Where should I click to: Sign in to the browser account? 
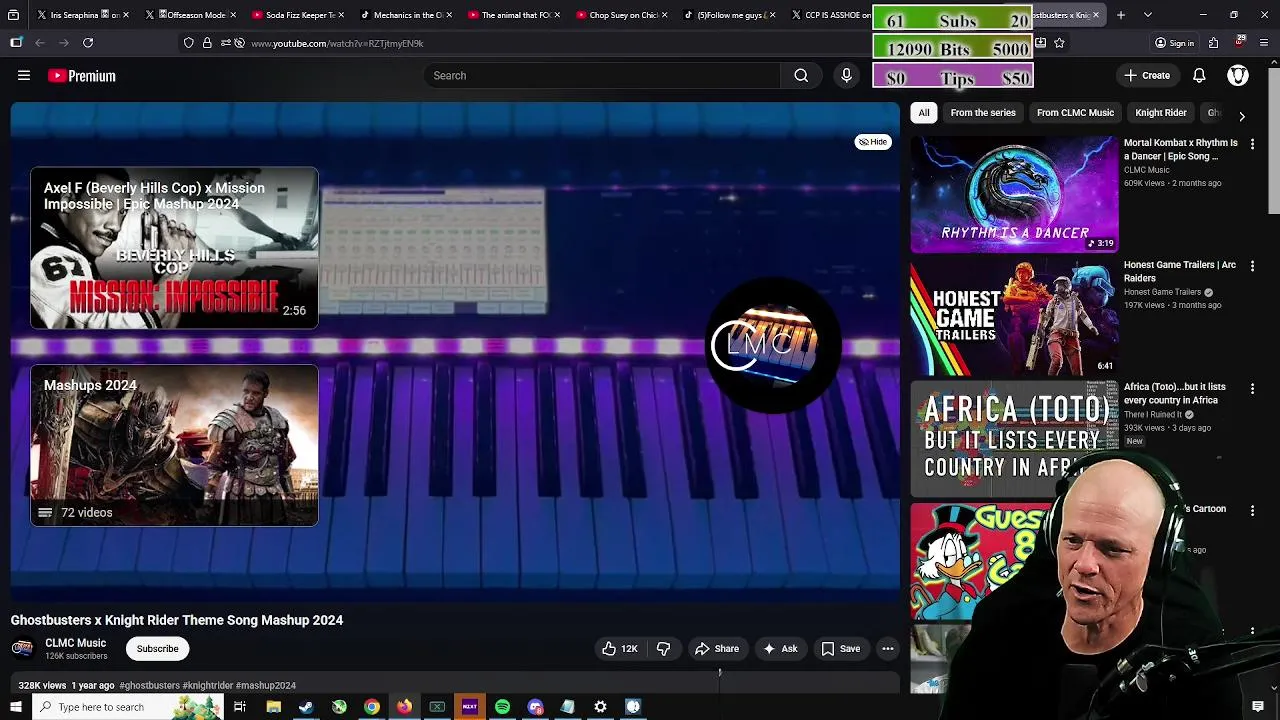1174,43
